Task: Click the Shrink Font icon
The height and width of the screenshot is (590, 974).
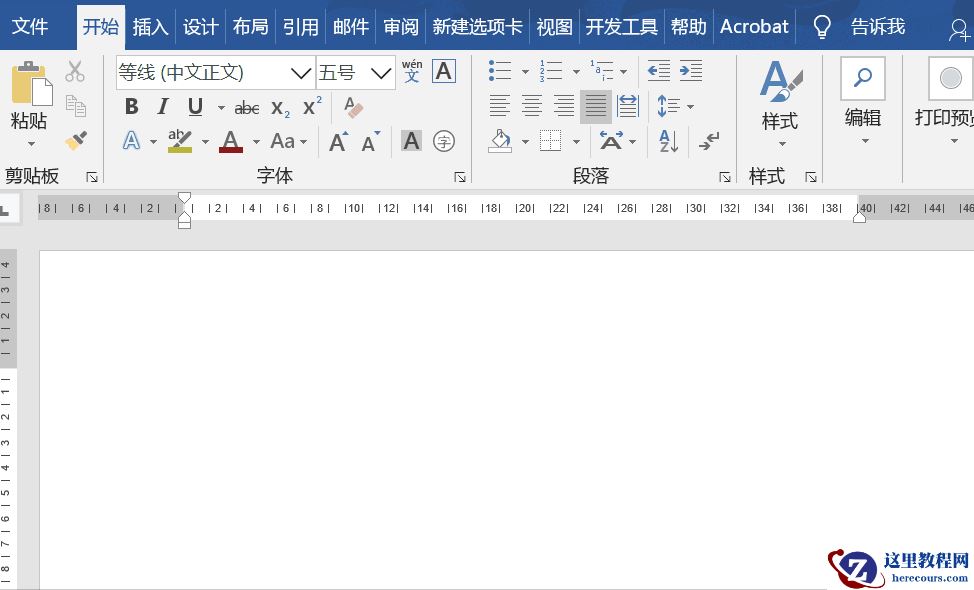Action: click(x=371, y=142)
